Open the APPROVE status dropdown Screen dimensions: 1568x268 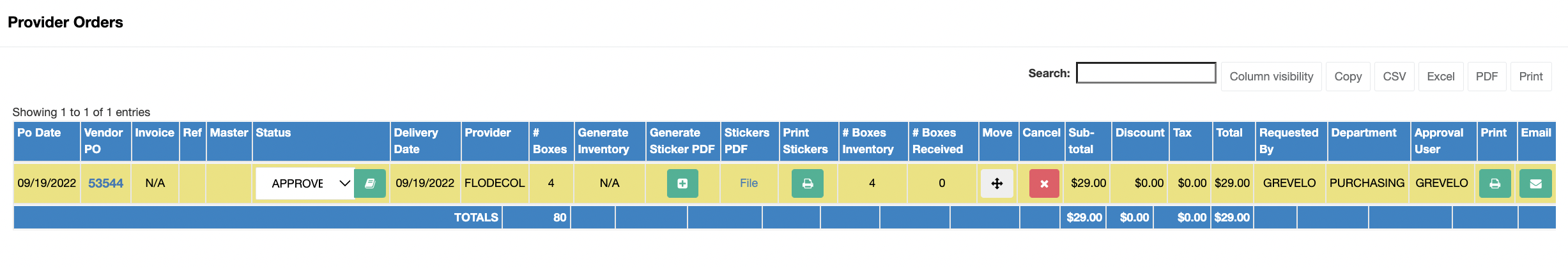pos(305,184)
